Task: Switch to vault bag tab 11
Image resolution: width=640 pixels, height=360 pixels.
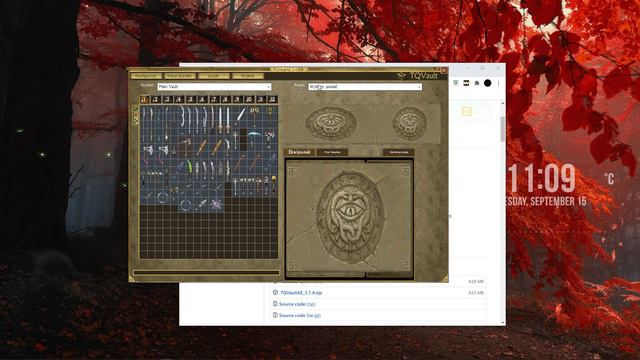Action: (261, 99)
